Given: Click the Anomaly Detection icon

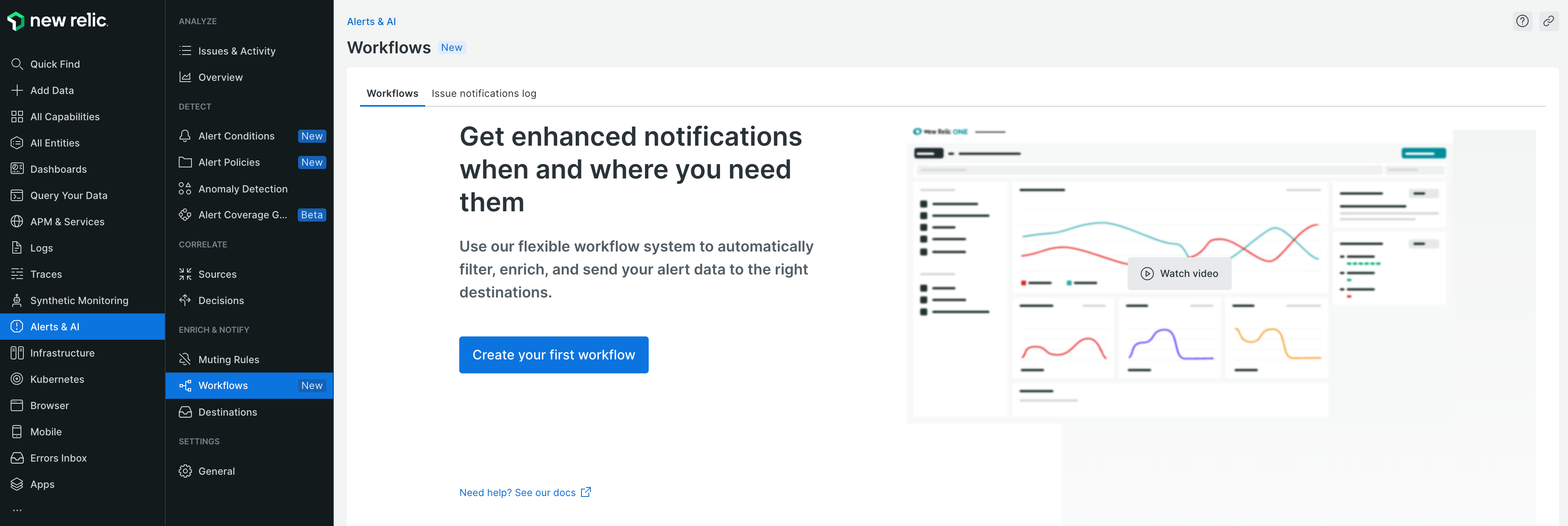Looking at the screenshot, I should (x=185, y=189).
